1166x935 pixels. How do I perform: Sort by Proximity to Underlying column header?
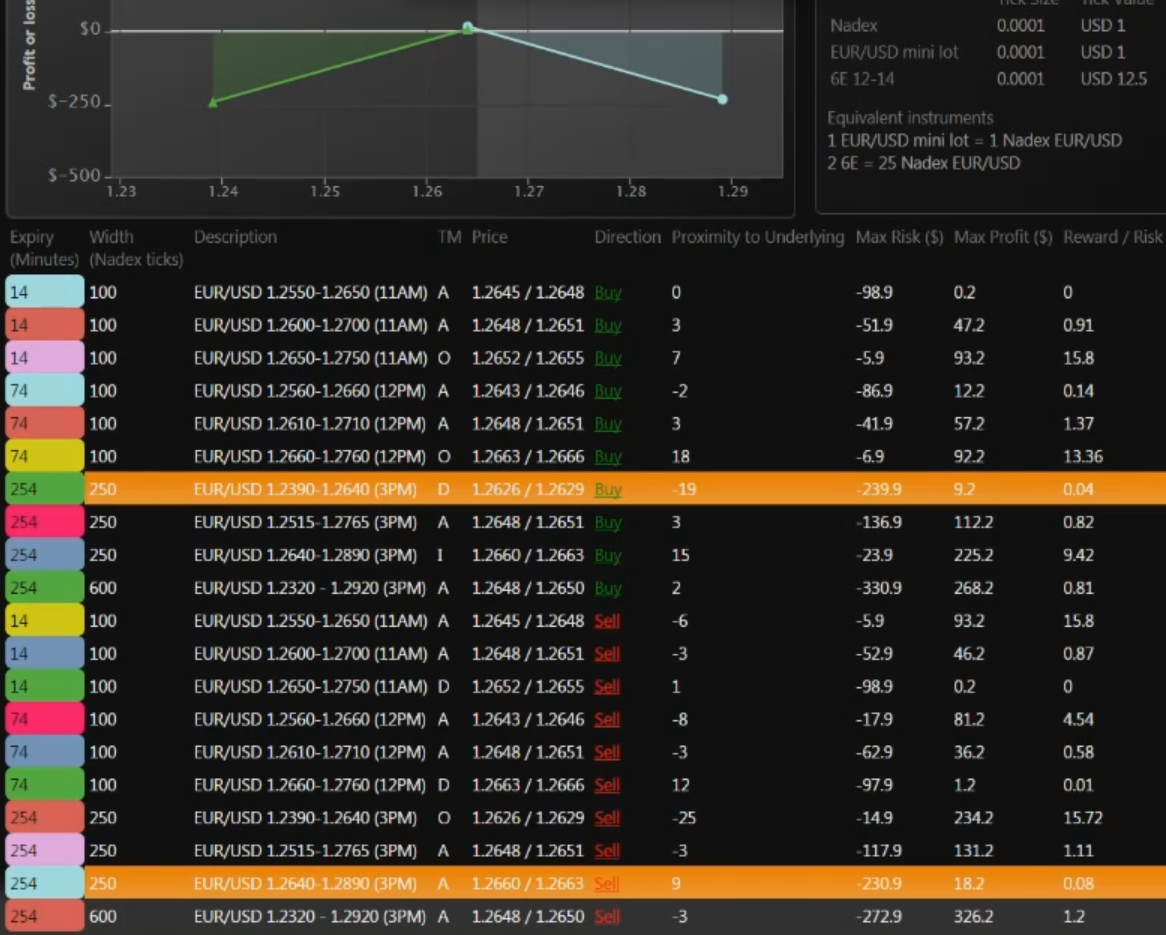coord(758,237)
